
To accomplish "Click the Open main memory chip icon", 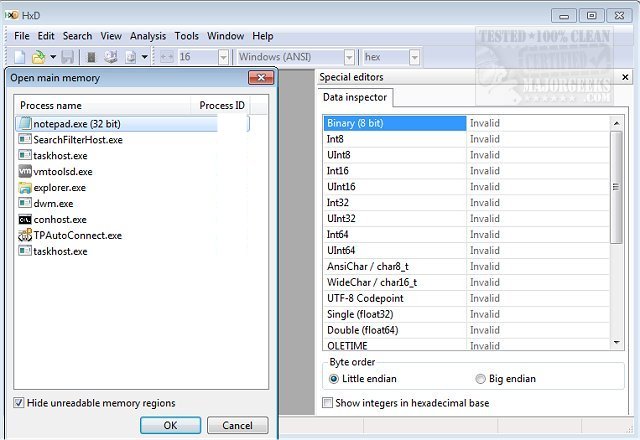I will point(92,57).
